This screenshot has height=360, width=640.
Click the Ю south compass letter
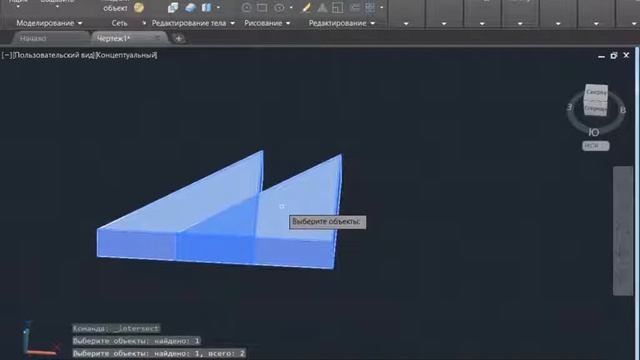pyautogui.click(x=594, y=132)
